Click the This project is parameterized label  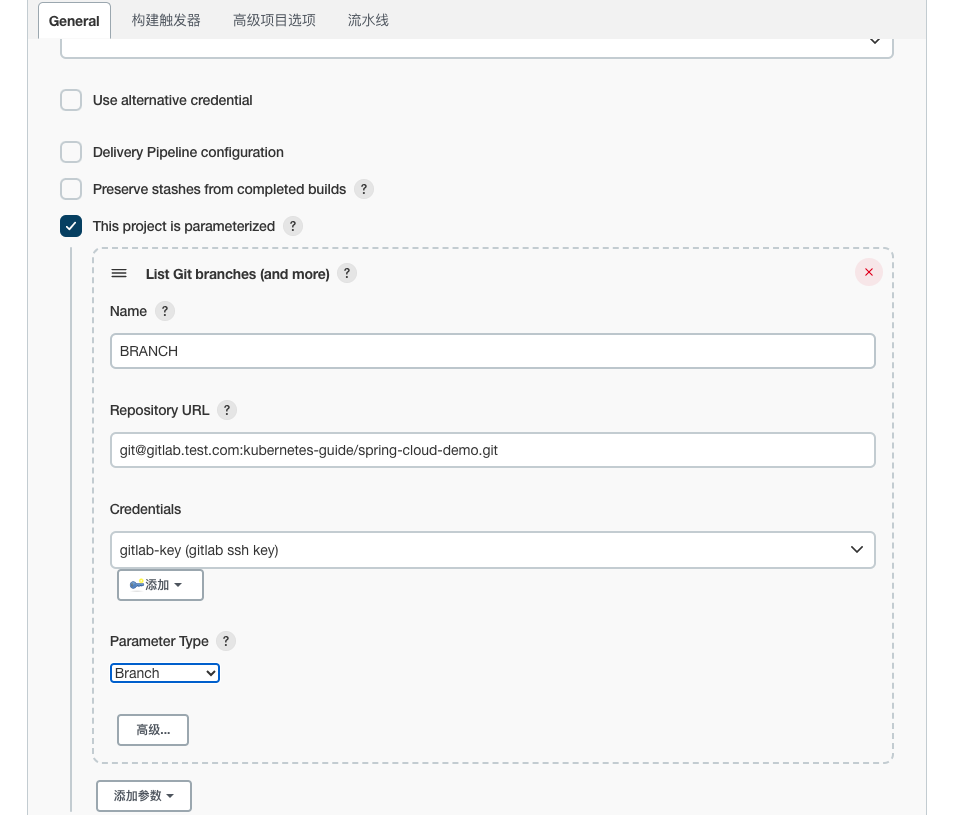pos(184,226)
